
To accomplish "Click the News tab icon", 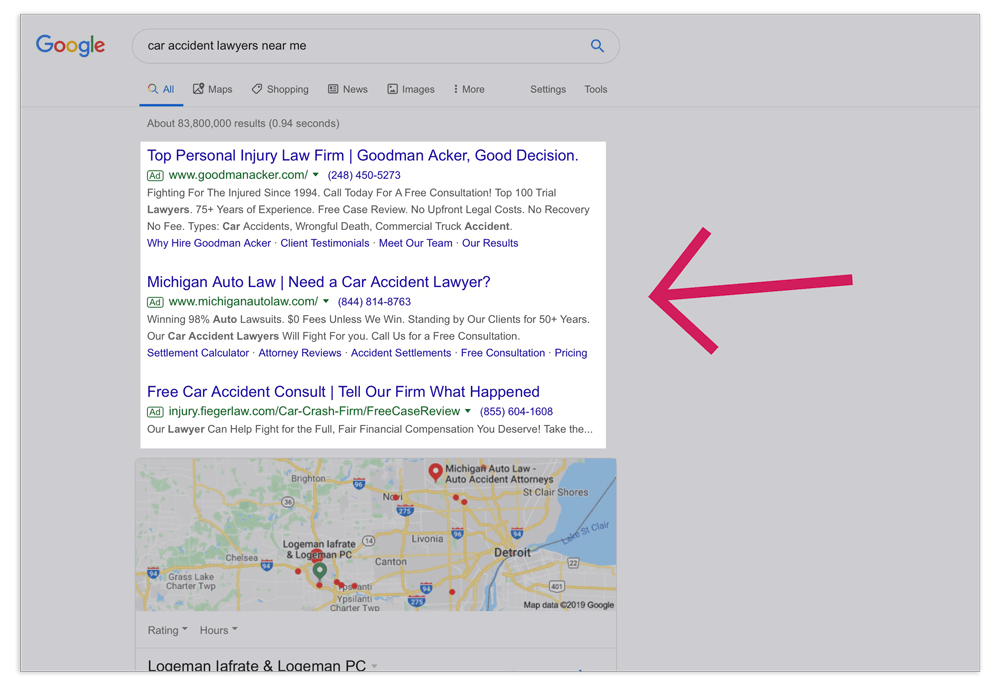I will coord(333,89).
